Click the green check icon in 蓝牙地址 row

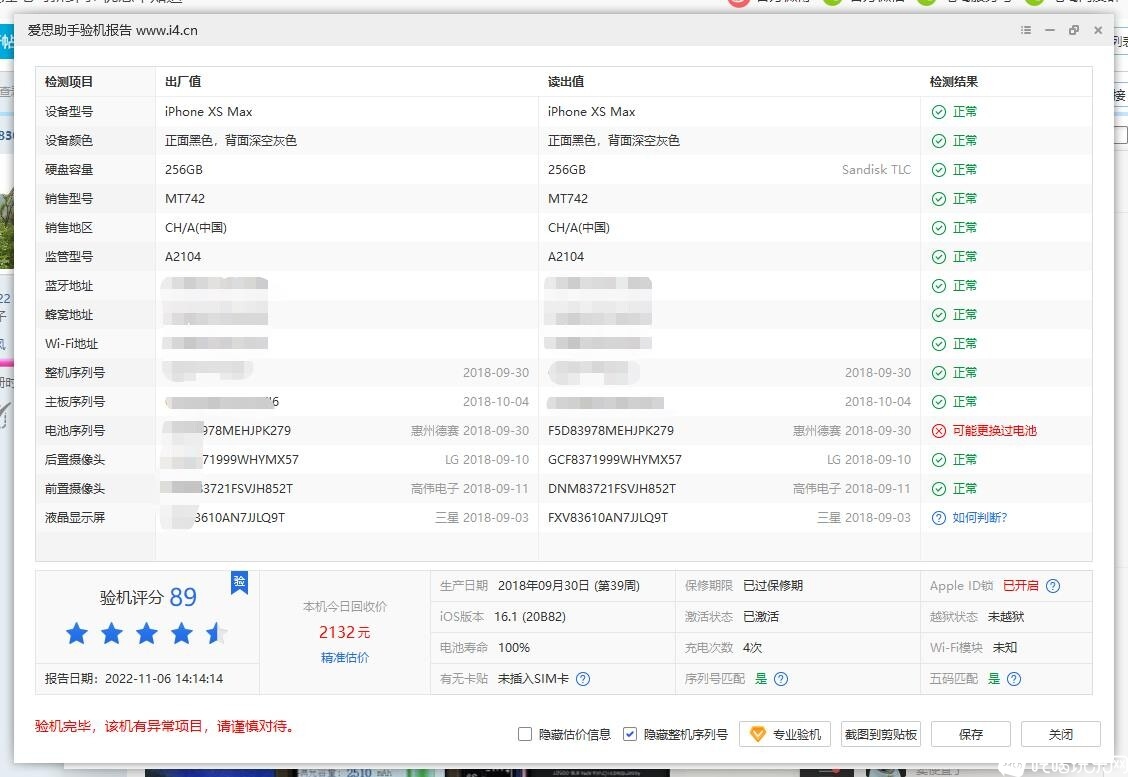click(939, 286)
